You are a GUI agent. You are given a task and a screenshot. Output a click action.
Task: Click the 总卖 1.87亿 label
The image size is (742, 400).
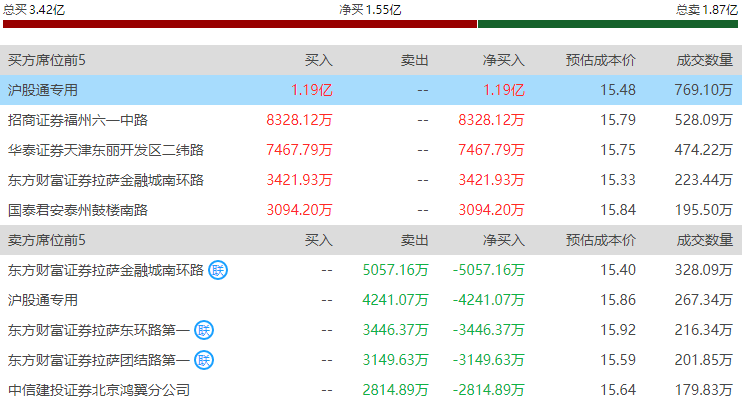(x=707, y=9)
